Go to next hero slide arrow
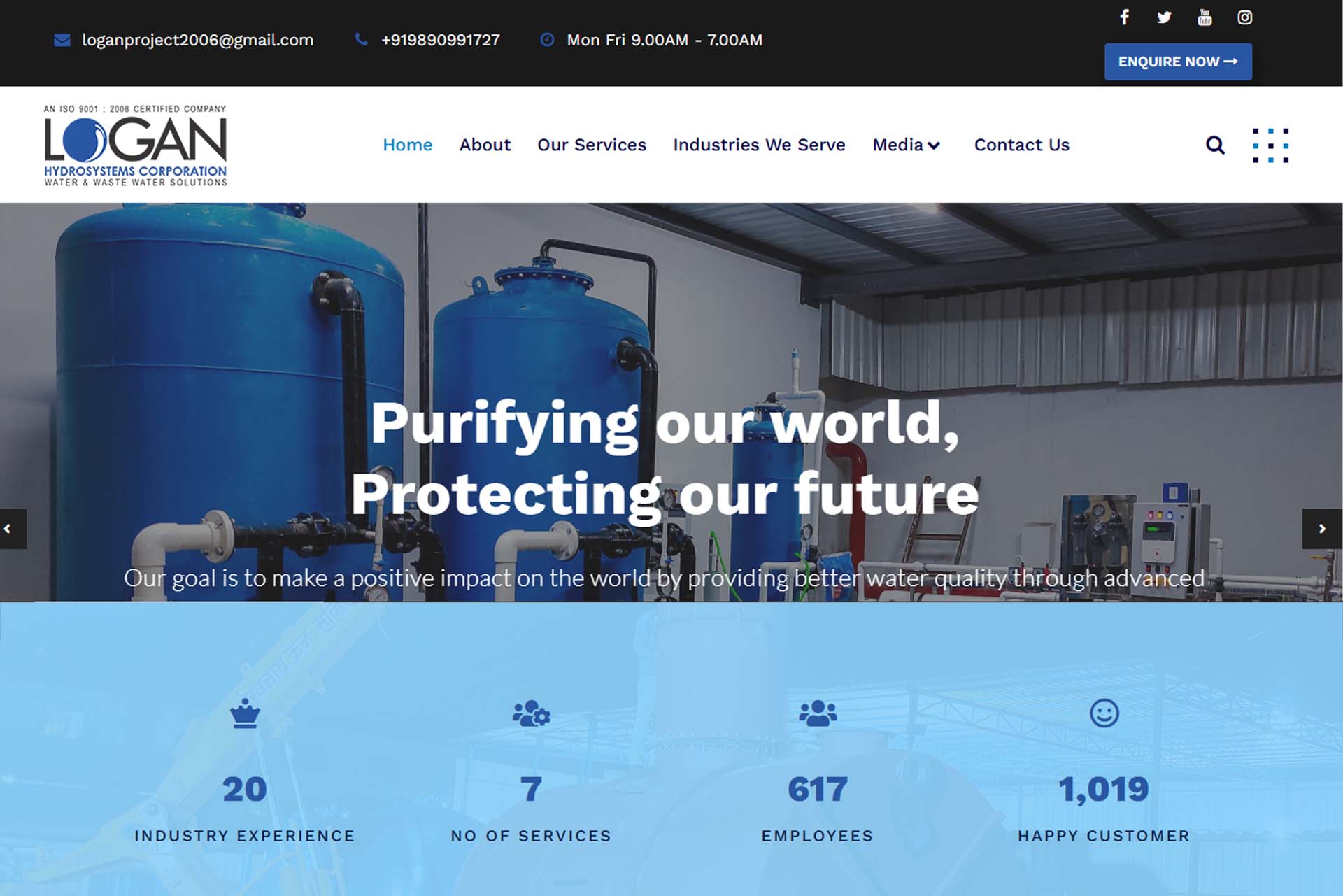1343x896 pixels. 1321,529
